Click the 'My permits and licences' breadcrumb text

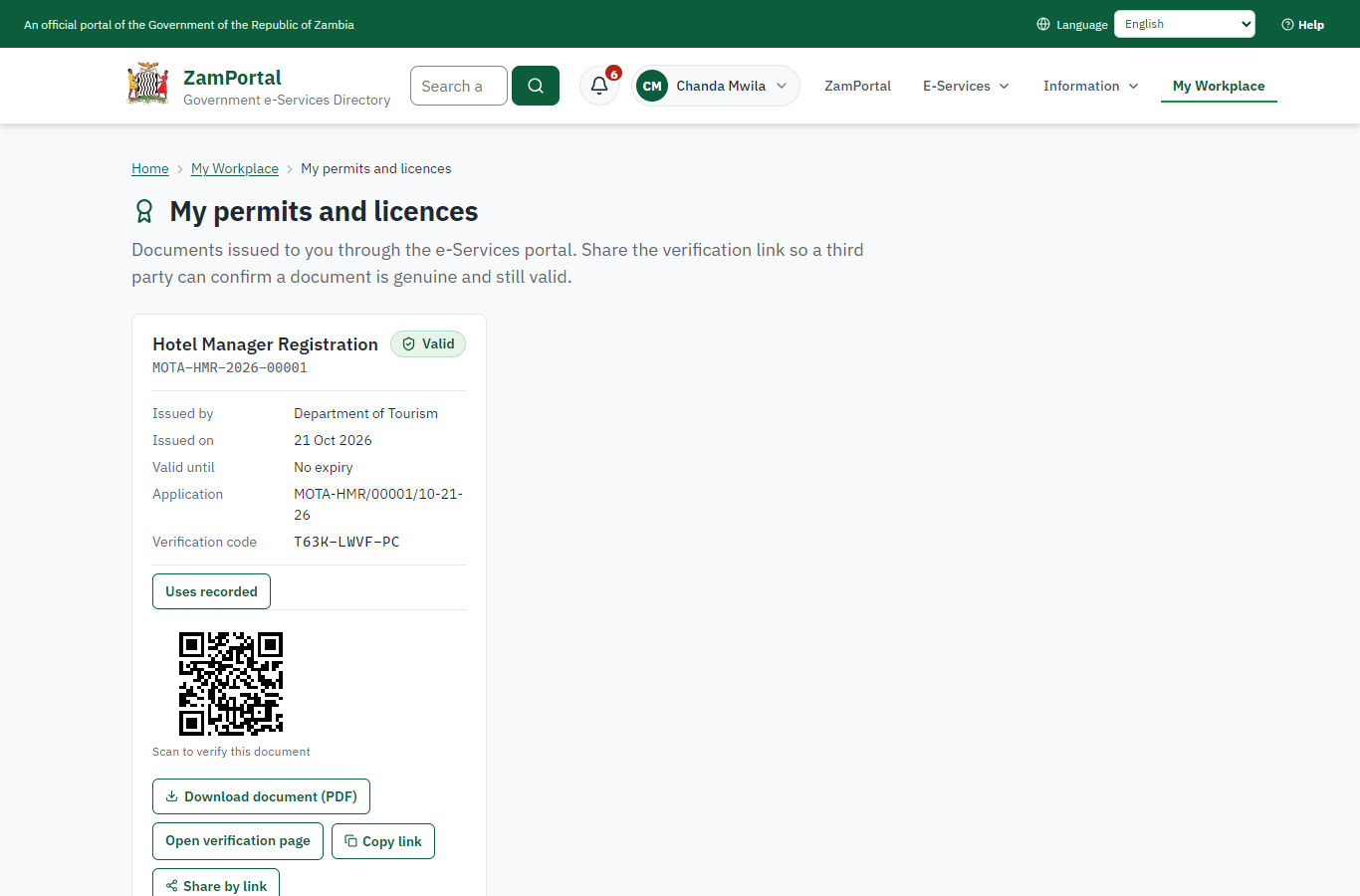376,168
